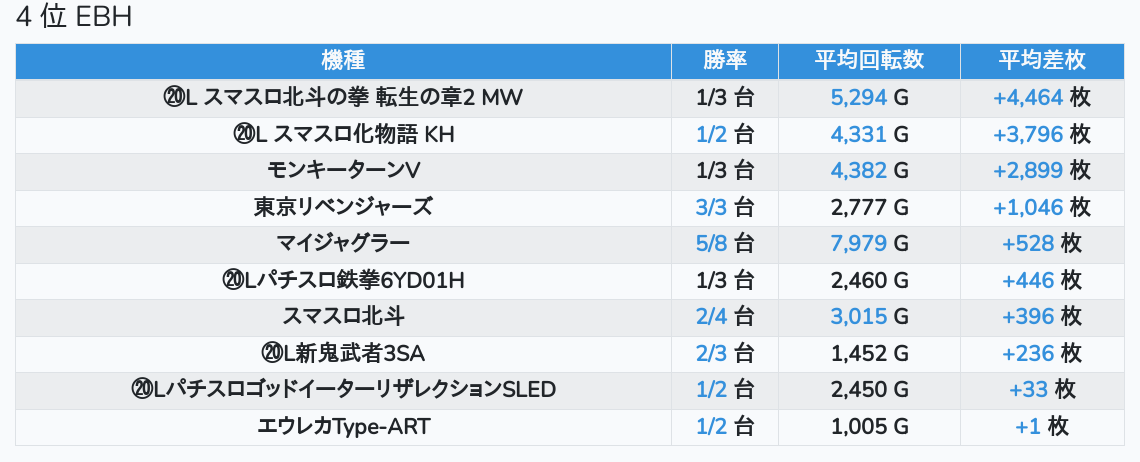Open the 東京リベンジャーズ machine entry
The height and width of the screenshot is (462, 1140).
tap(343, 207)
